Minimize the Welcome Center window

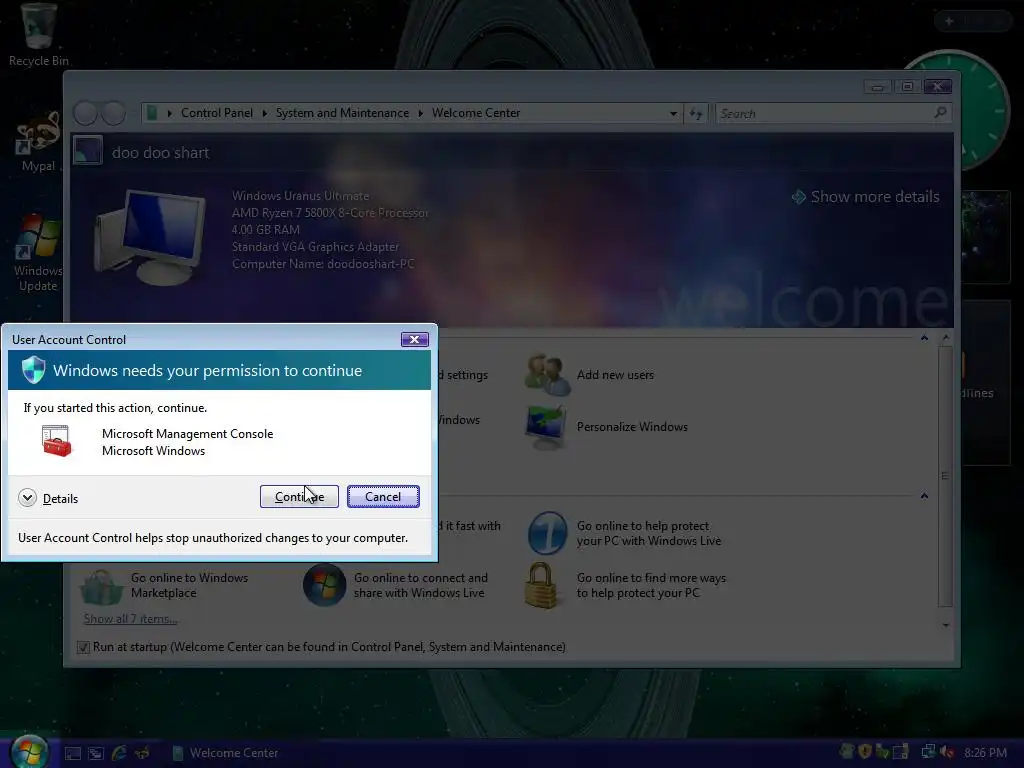[x=878, y=86]
